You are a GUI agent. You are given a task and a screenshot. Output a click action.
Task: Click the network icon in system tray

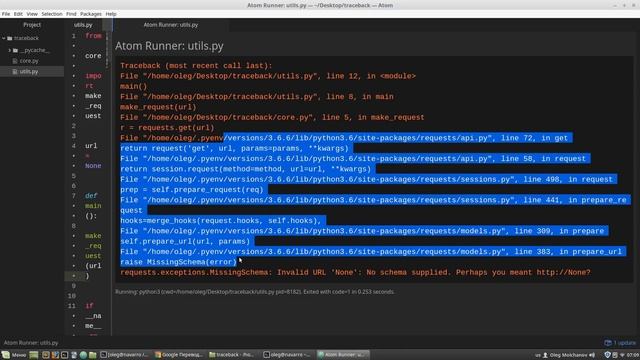coord(622,355)
